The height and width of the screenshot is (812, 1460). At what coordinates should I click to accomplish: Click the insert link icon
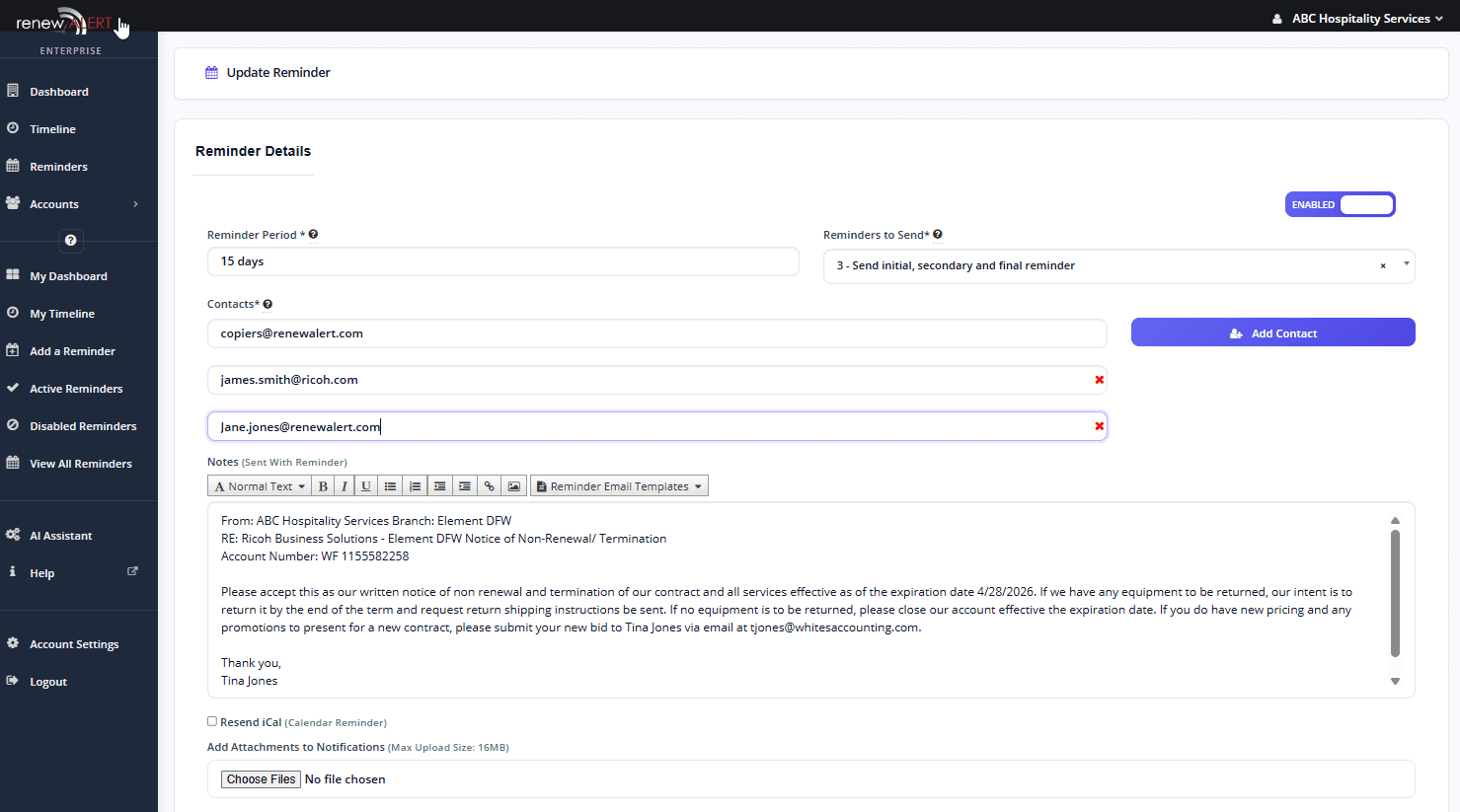pos(490,486)
